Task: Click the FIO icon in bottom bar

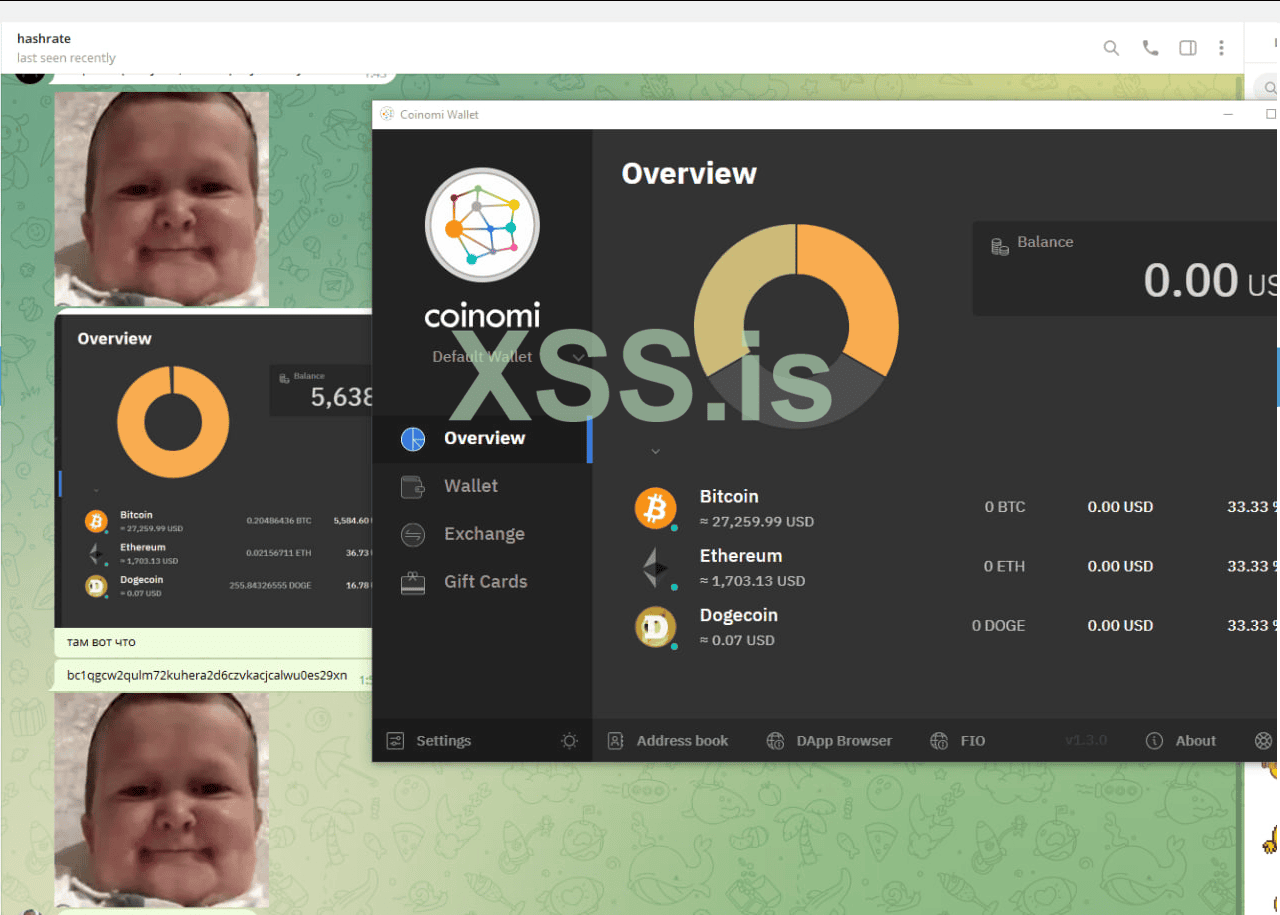Action: pyautogui.click(x=939, y=741)
